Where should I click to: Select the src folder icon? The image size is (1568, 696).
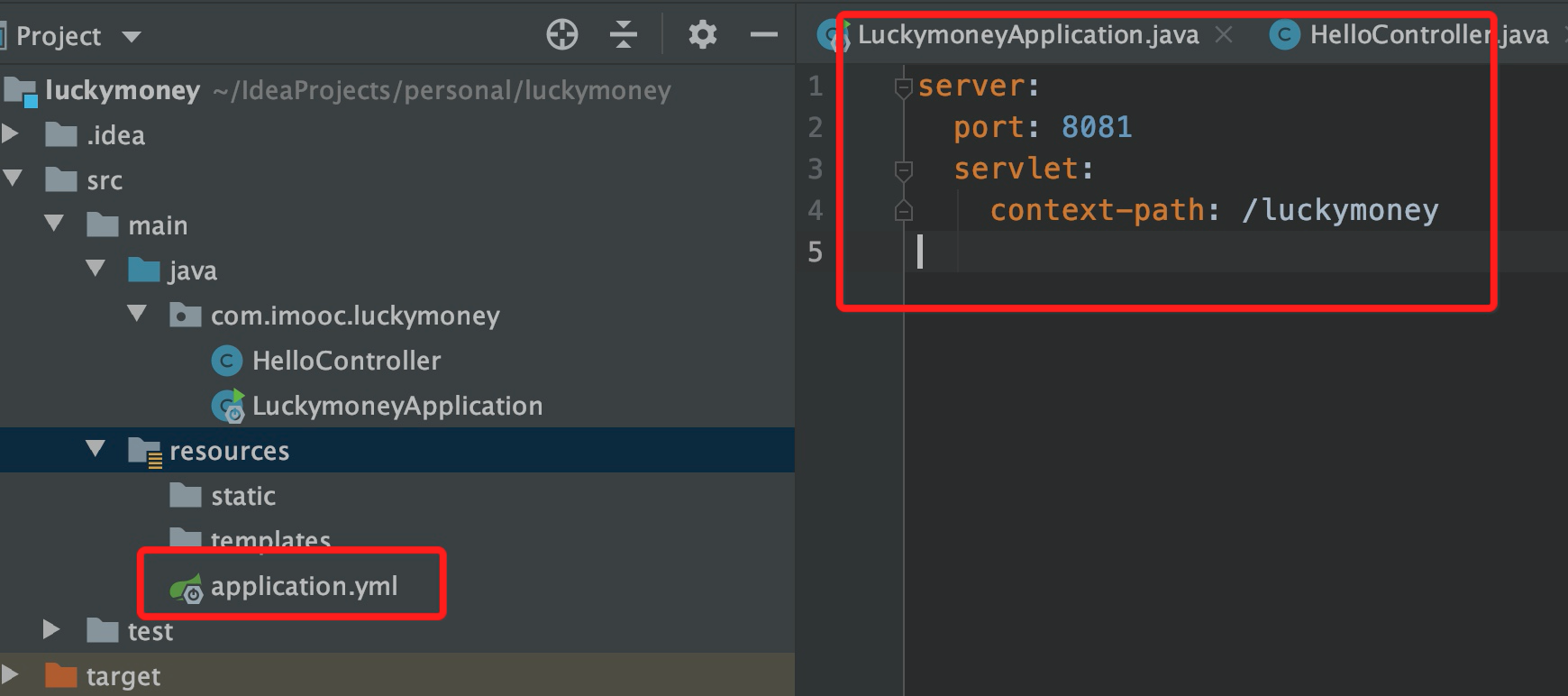click(x=61, y=179)
